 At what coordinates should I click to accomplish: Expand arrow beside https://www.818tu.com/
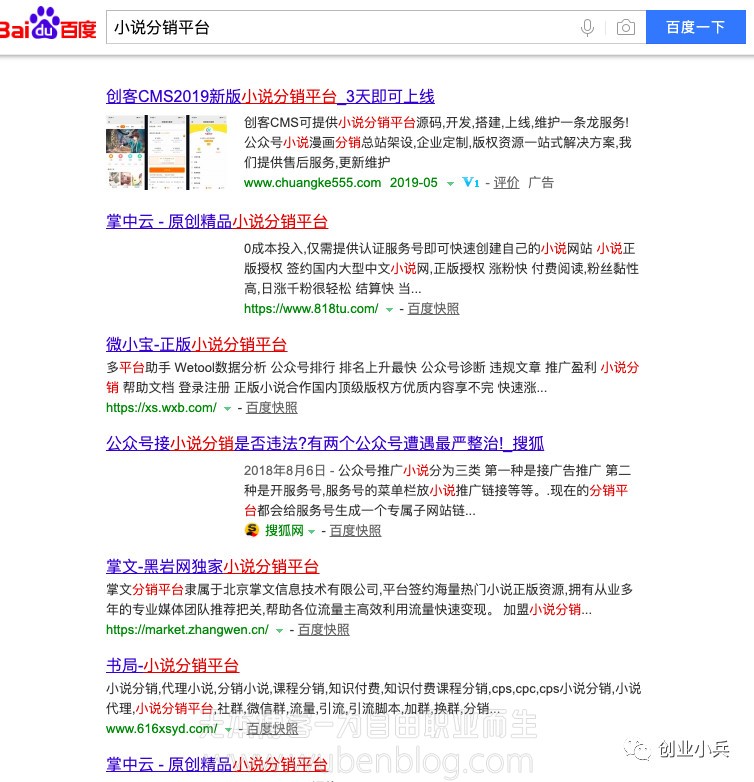pos(389,310)
